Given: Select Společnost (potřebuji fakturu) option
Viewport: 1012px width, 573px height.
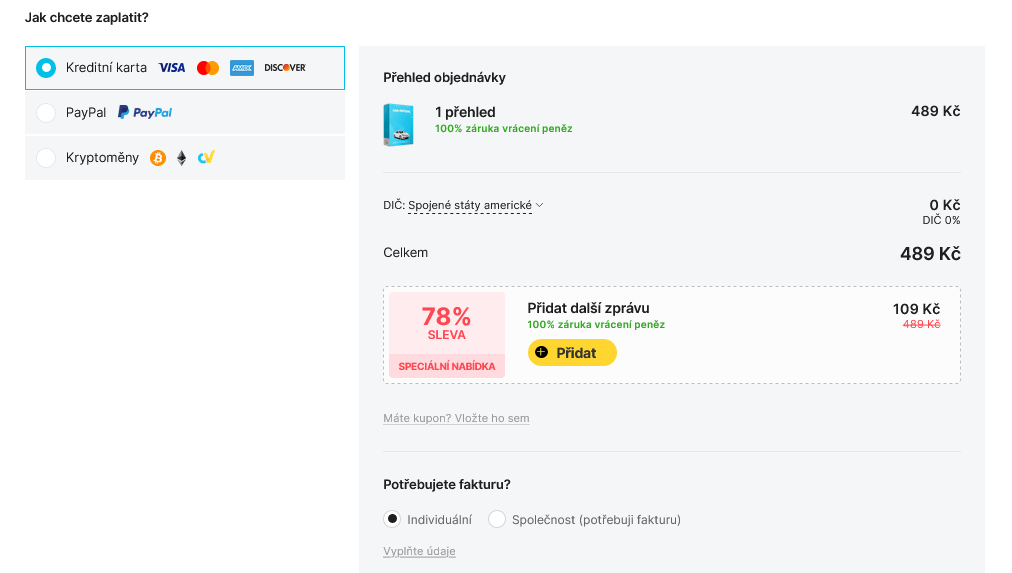Looking at the screenshot, I should click(x=496, y=519).
